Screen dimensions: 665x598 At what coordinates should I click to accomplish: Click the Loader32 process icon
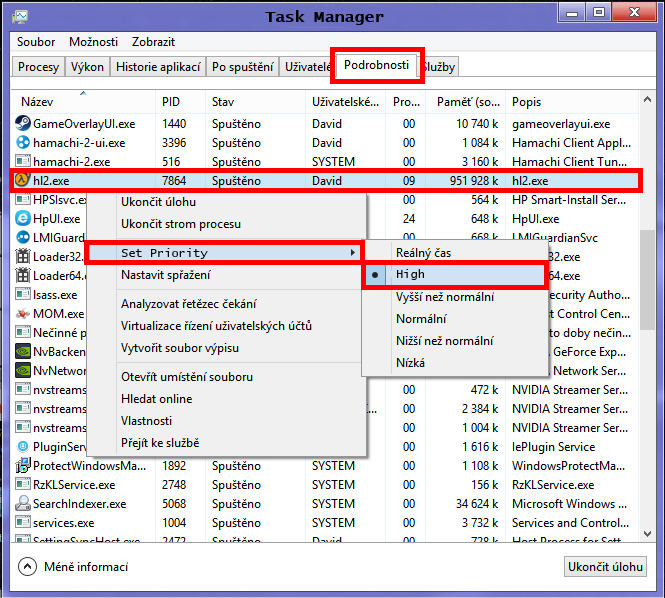(22, 257)
